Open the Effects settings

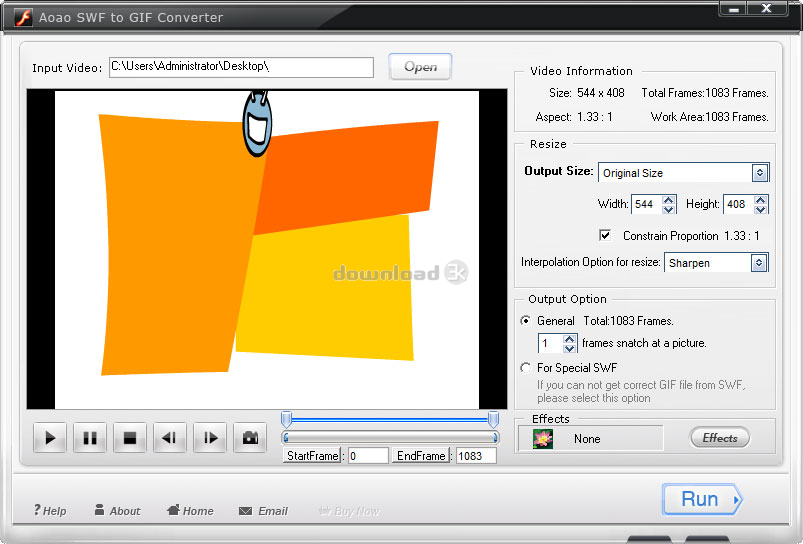[x=720, y=438]
